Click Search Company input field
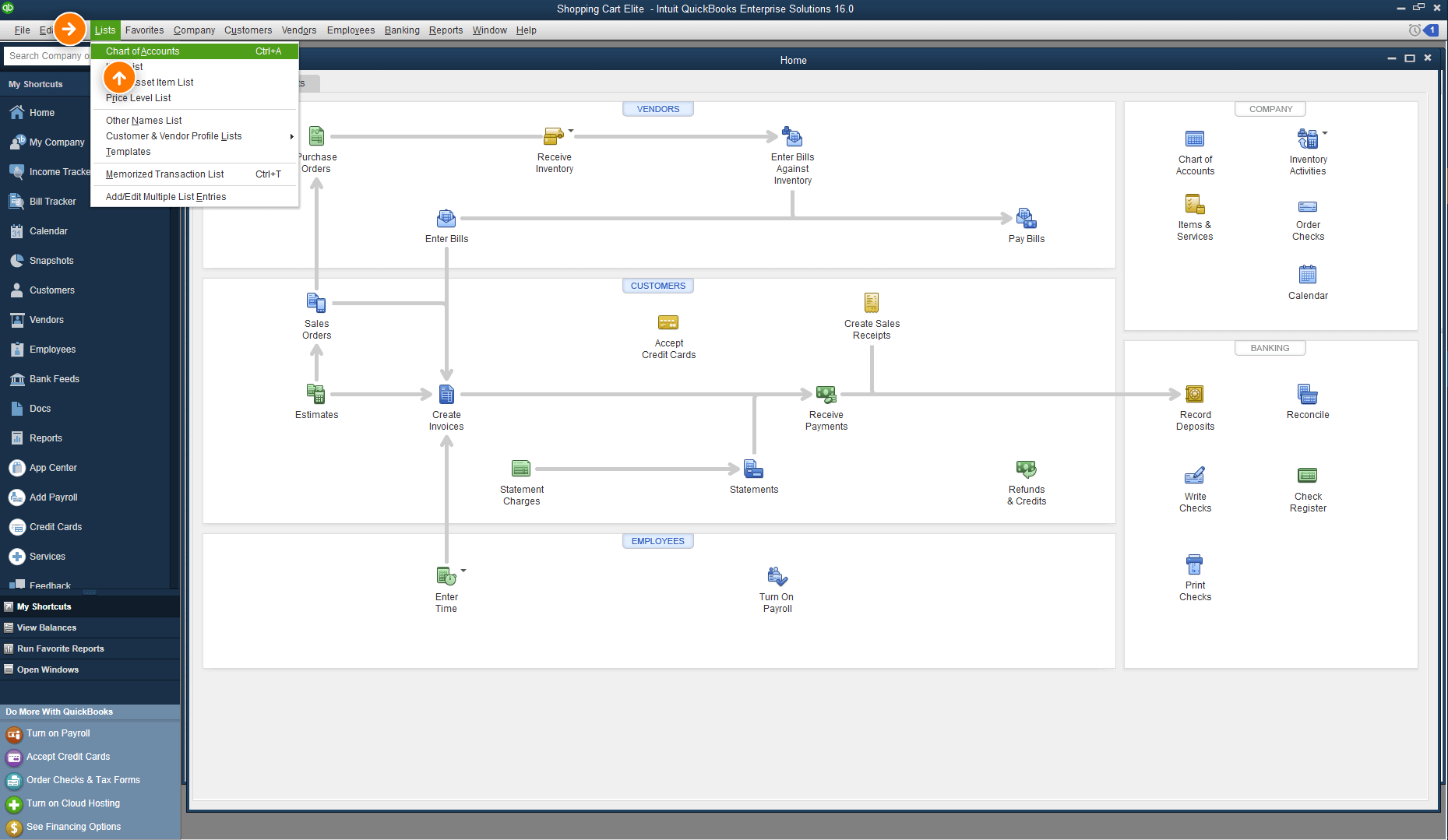The image size is (1448, 840). [47, 56]
